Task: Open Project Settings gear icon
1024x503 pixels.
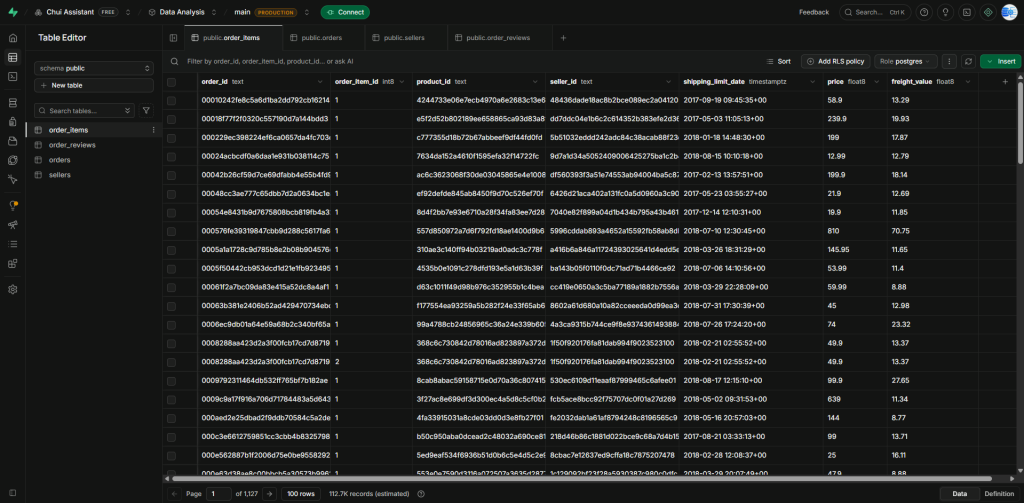Action: (x=12, y=289)
